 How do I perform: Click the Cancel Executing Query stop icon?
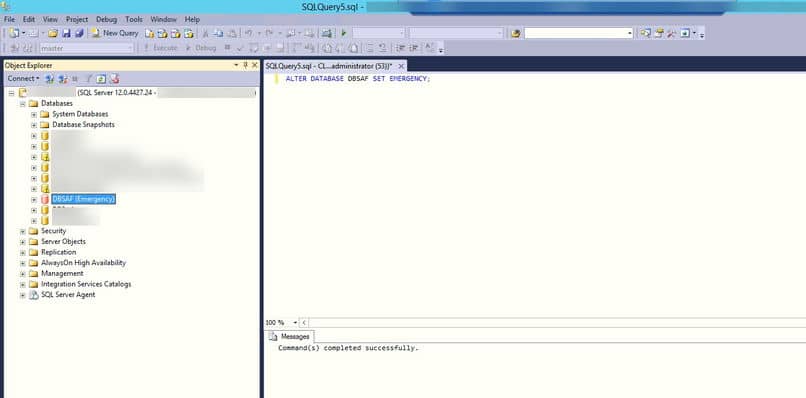pos(227,47)
